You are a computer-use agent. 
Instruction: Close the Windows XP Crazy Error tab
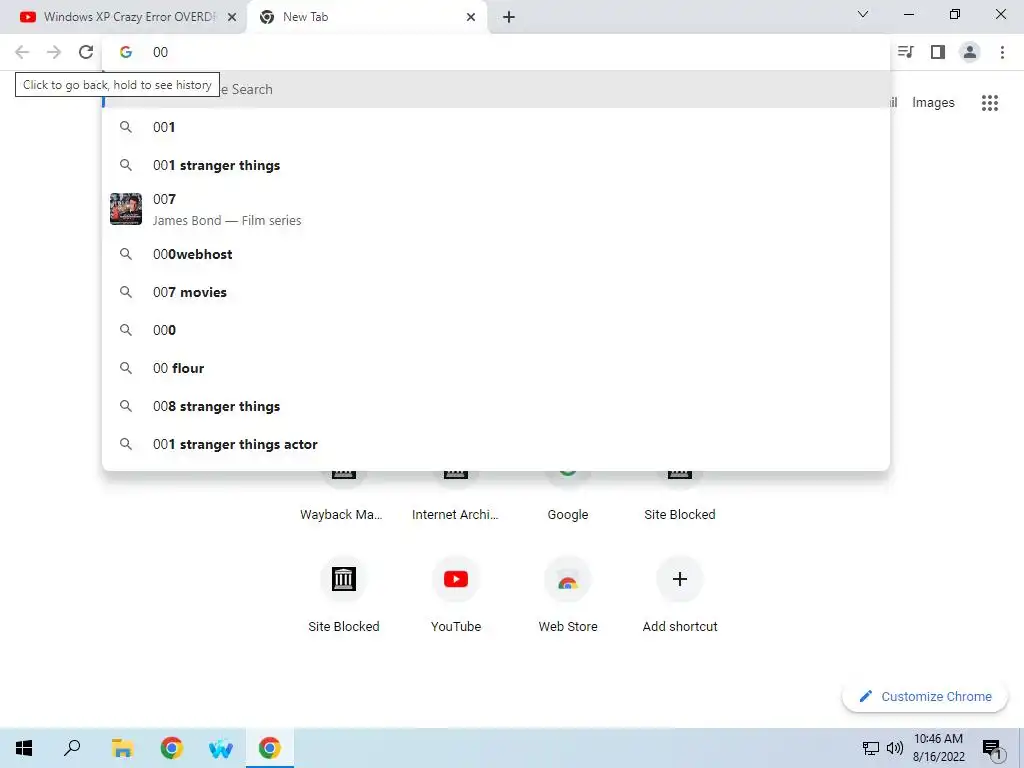click(x=231, y=17)
